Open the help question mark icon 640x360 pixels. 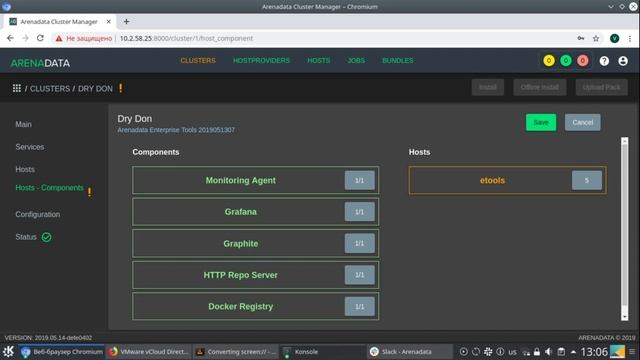(x=604, y=61)
